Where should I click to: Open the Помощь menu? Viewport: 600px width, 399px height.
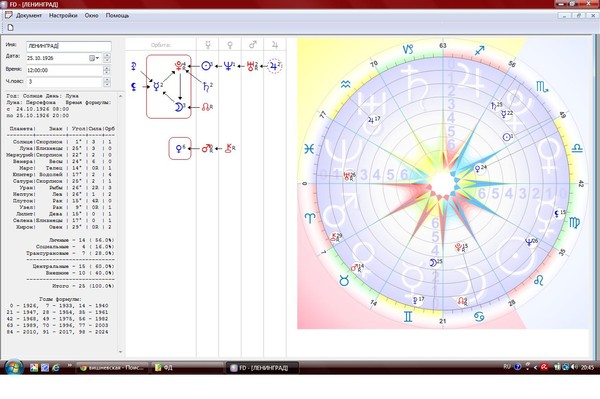point(117,15)
